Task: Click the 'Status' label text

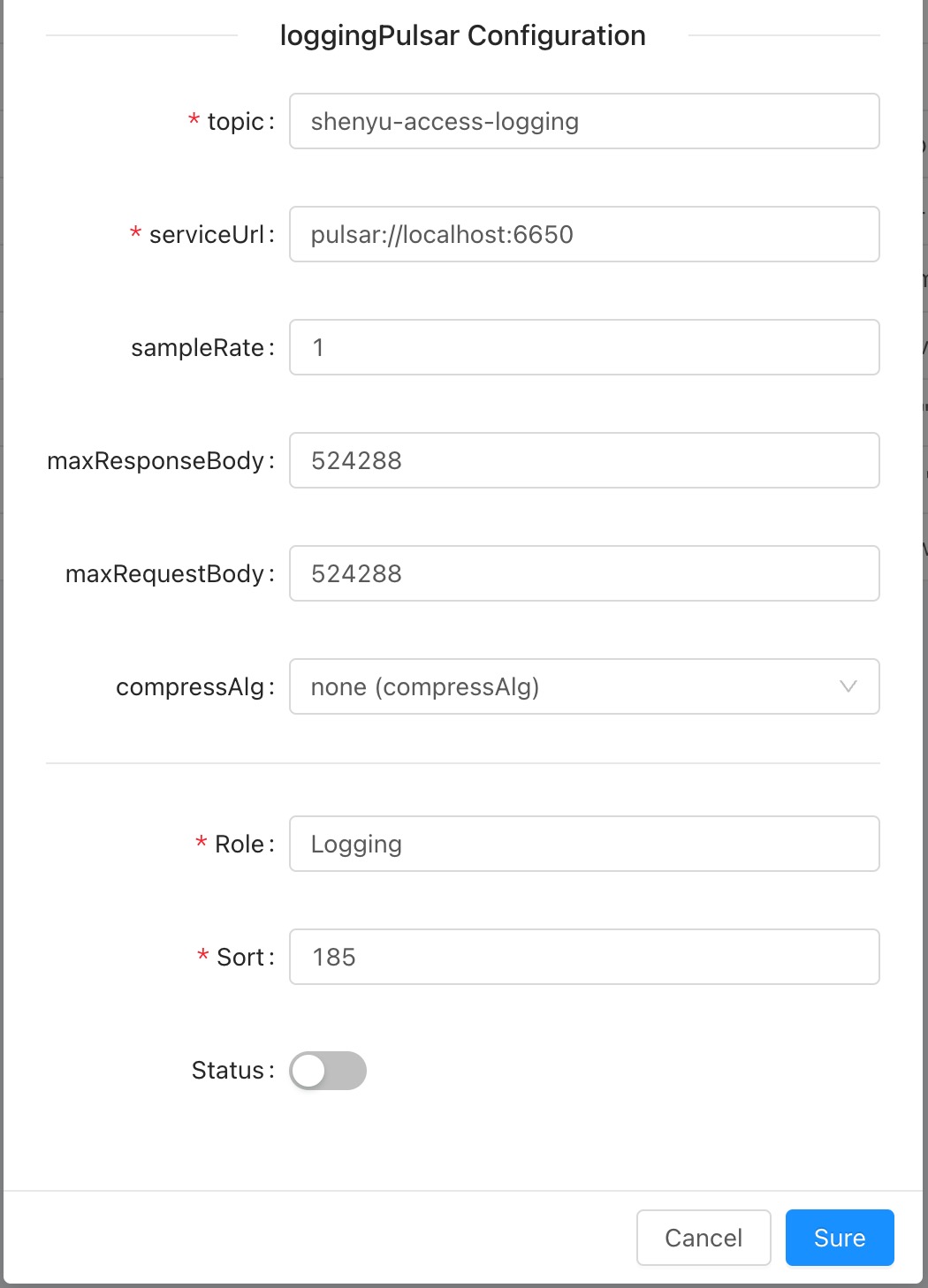Action: (x=228, y=1071)
